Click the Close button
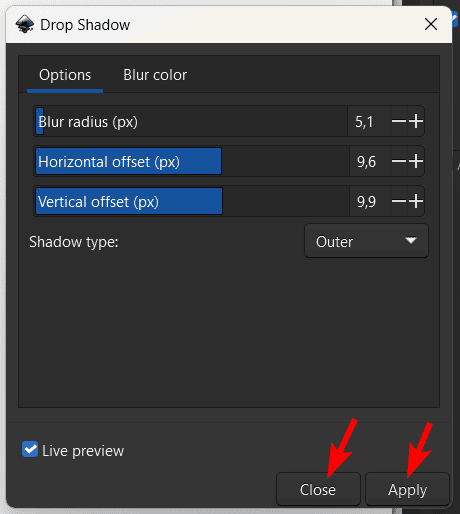This screenshot has height=514, width=460. coord(318,489)
